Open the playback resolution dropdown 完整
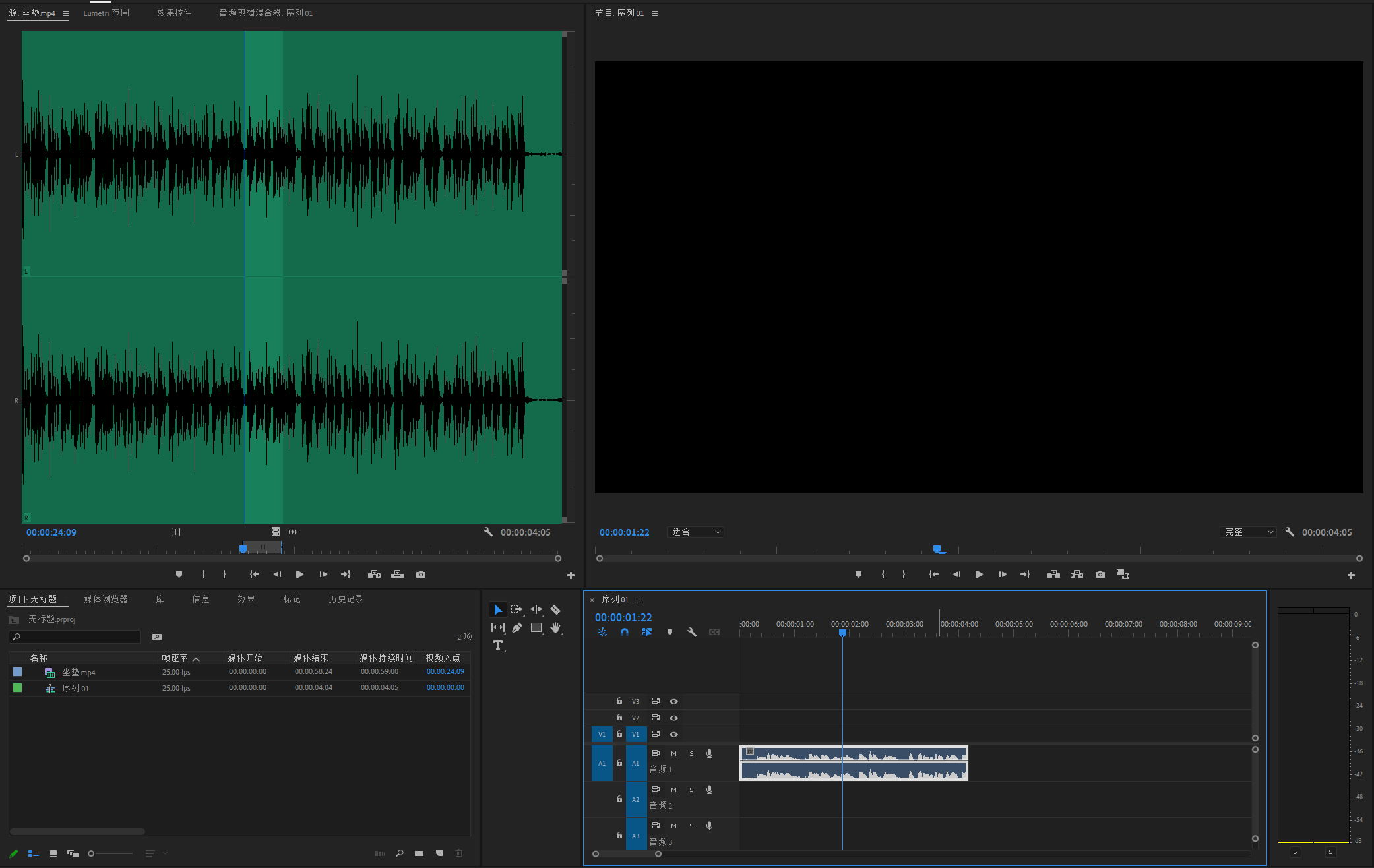Screen dimensions: 1374x868 (x=1248, y=532)
